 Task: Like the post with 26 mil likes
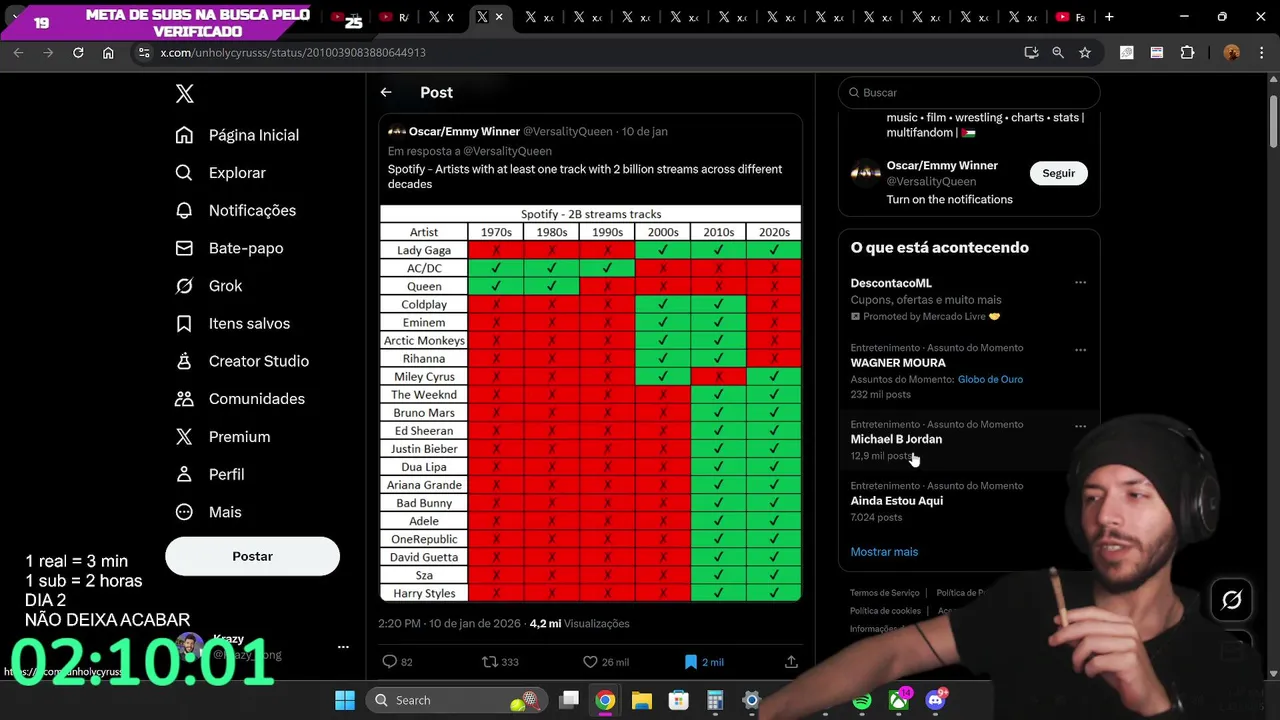590,662
